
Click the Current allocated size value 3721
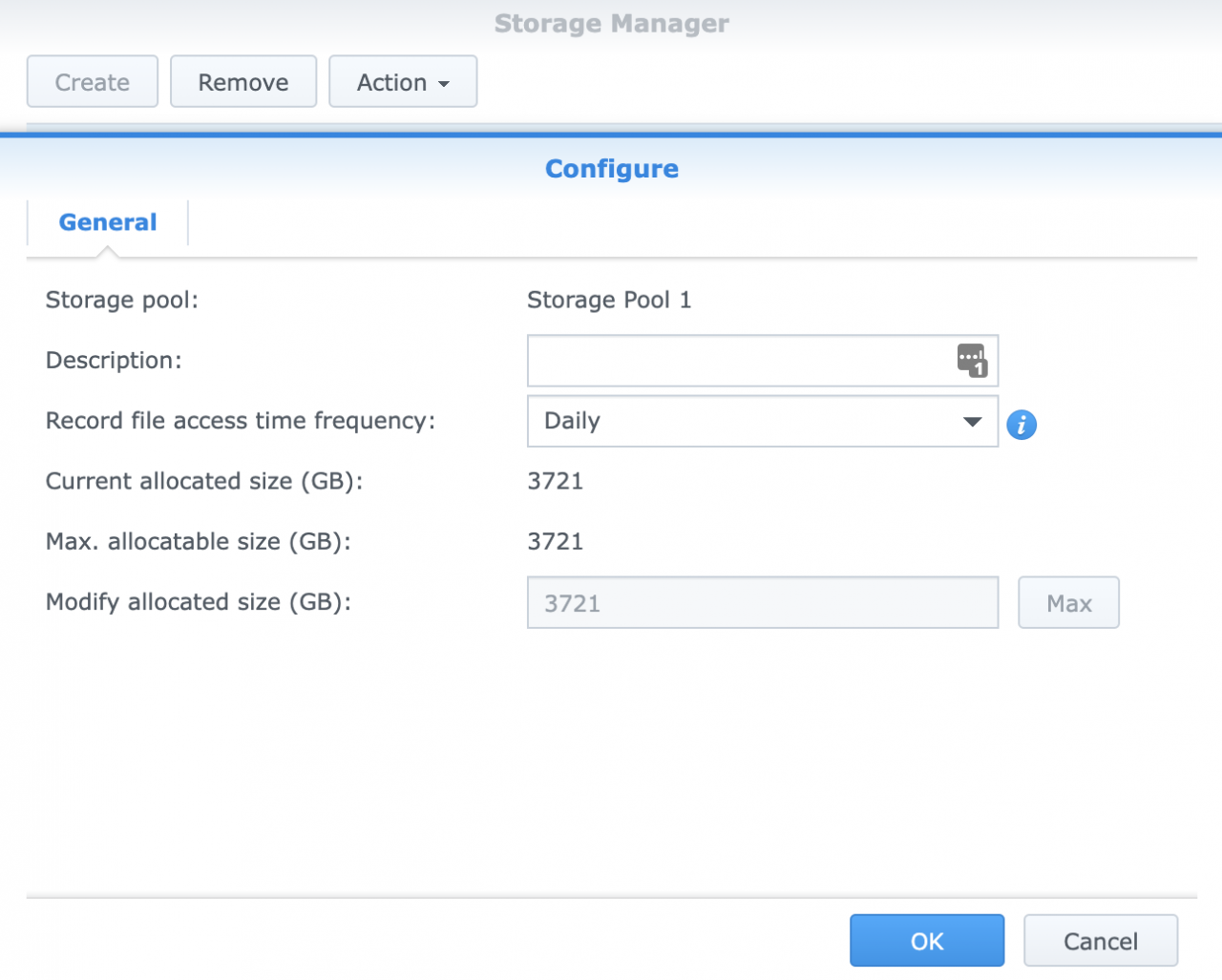click(556, 481)
